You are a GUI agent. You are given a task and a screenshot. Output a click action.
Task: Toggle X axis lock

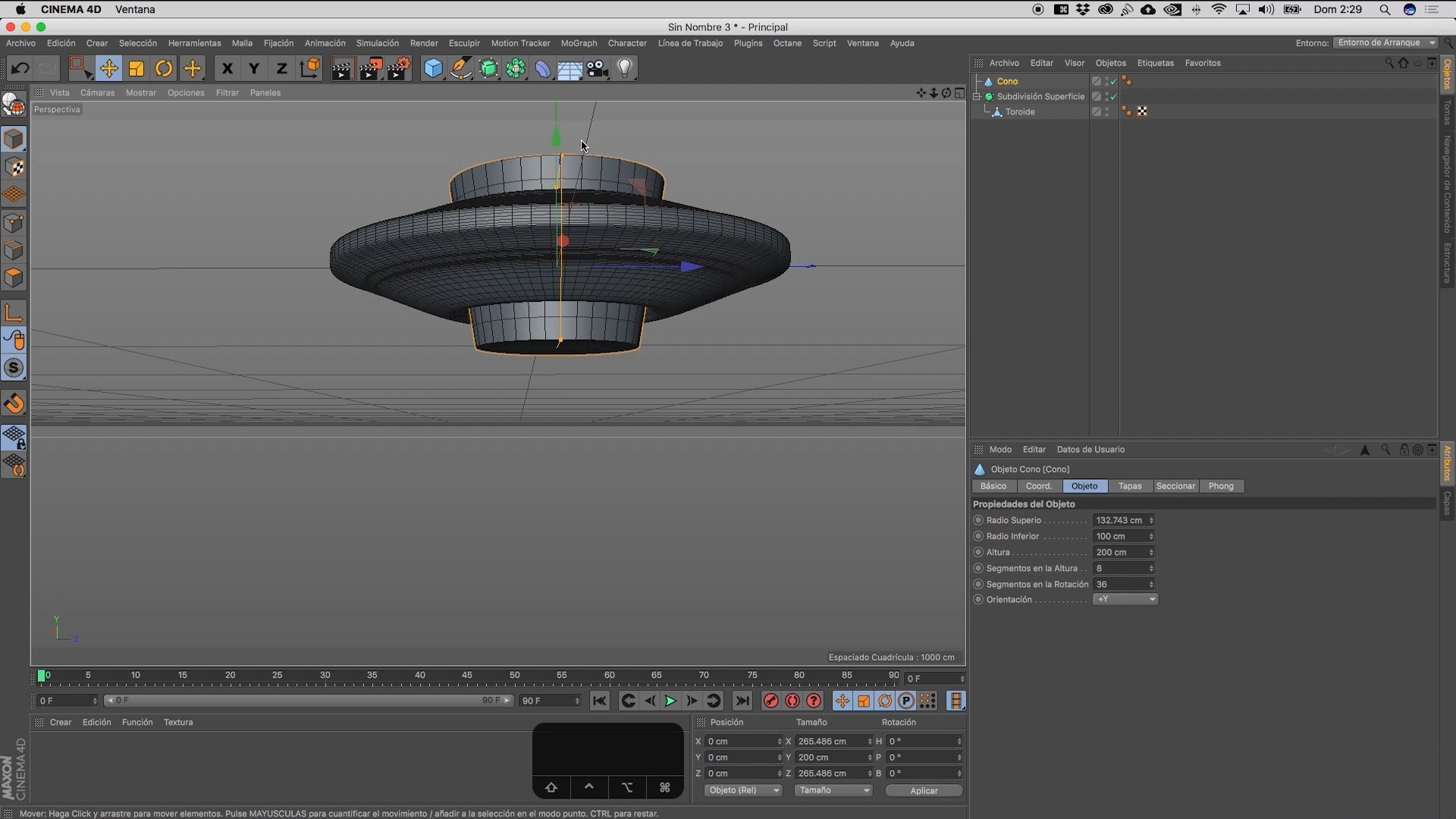[226, 69]
